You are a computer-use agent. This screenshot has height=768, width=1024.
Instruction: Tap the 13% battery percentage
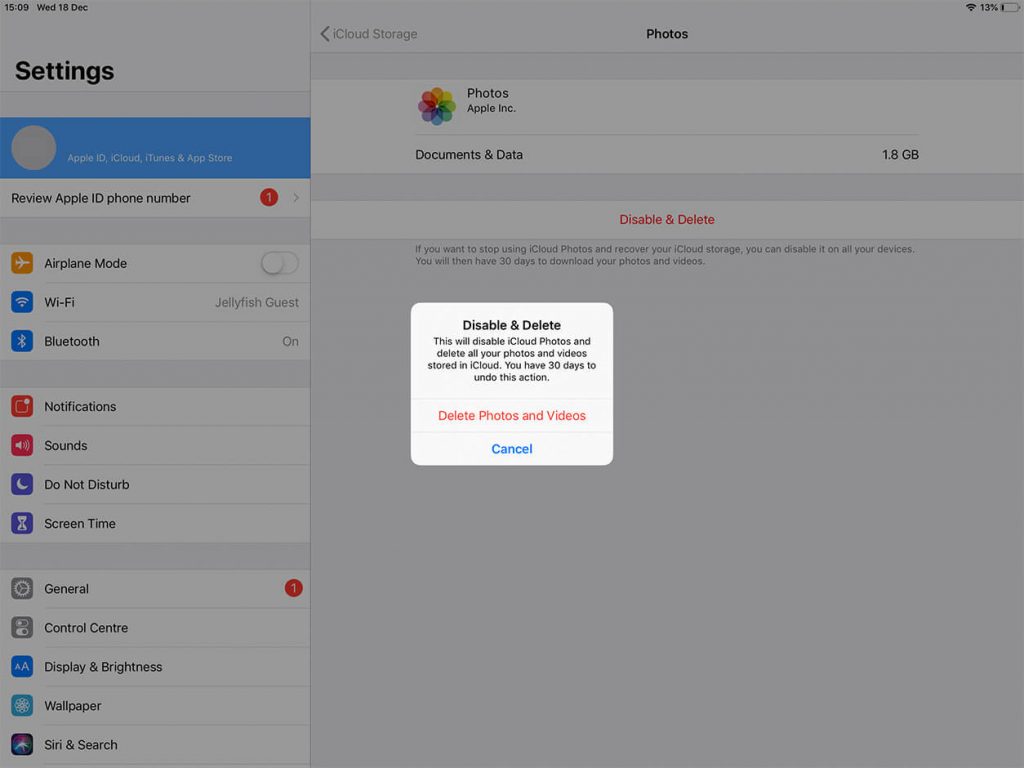coord(988,7)
